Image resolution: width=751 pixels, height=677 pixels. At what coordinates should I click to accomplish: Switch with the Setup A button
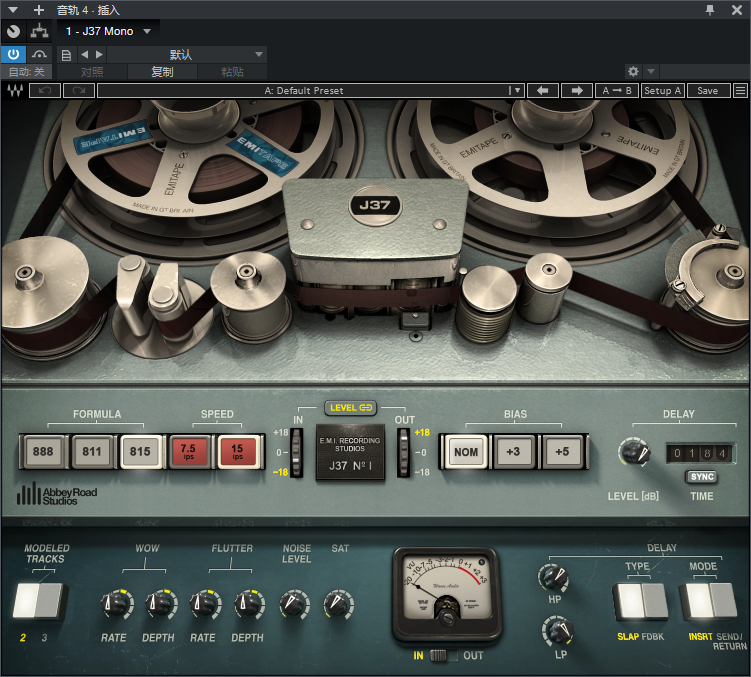662,90
